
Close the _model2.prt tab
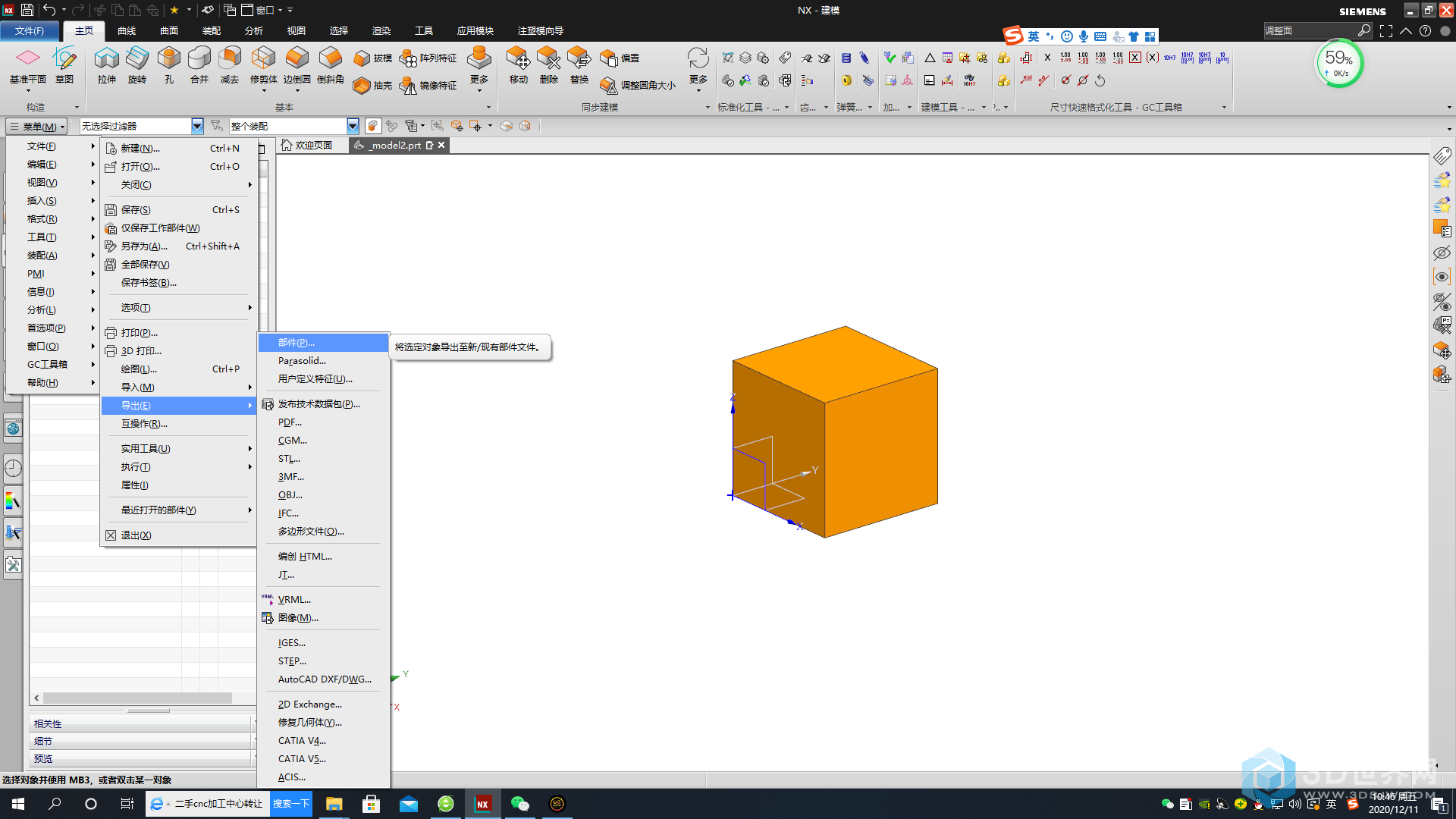coord(441,145)
